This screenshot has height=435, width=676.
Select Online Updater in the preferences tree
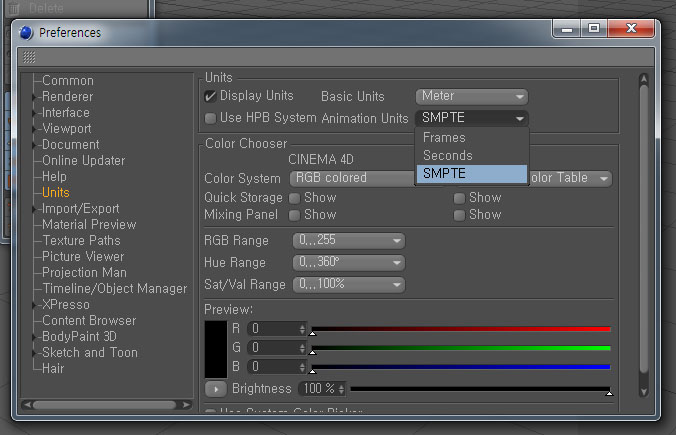tap(84, 161)
